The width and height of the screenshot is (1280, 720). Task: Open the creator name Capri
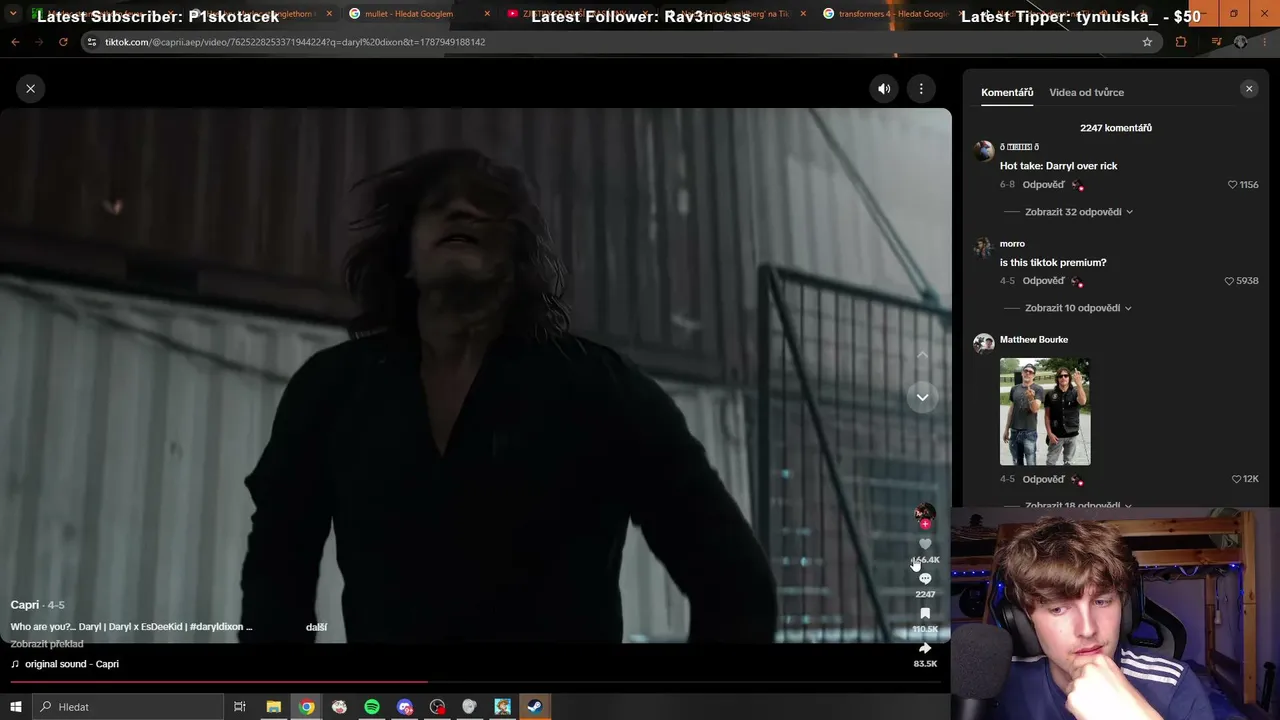click(x=25, y=605)
